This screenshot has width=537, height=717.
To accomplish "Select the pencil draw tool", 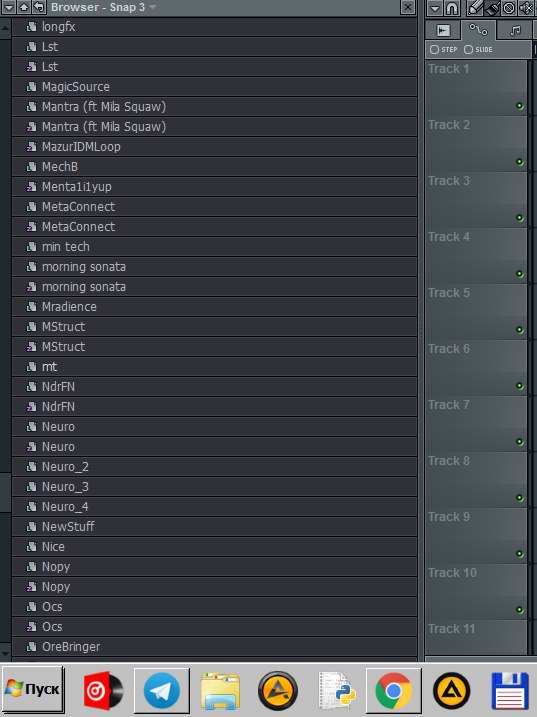I will [x=476, y=7].
